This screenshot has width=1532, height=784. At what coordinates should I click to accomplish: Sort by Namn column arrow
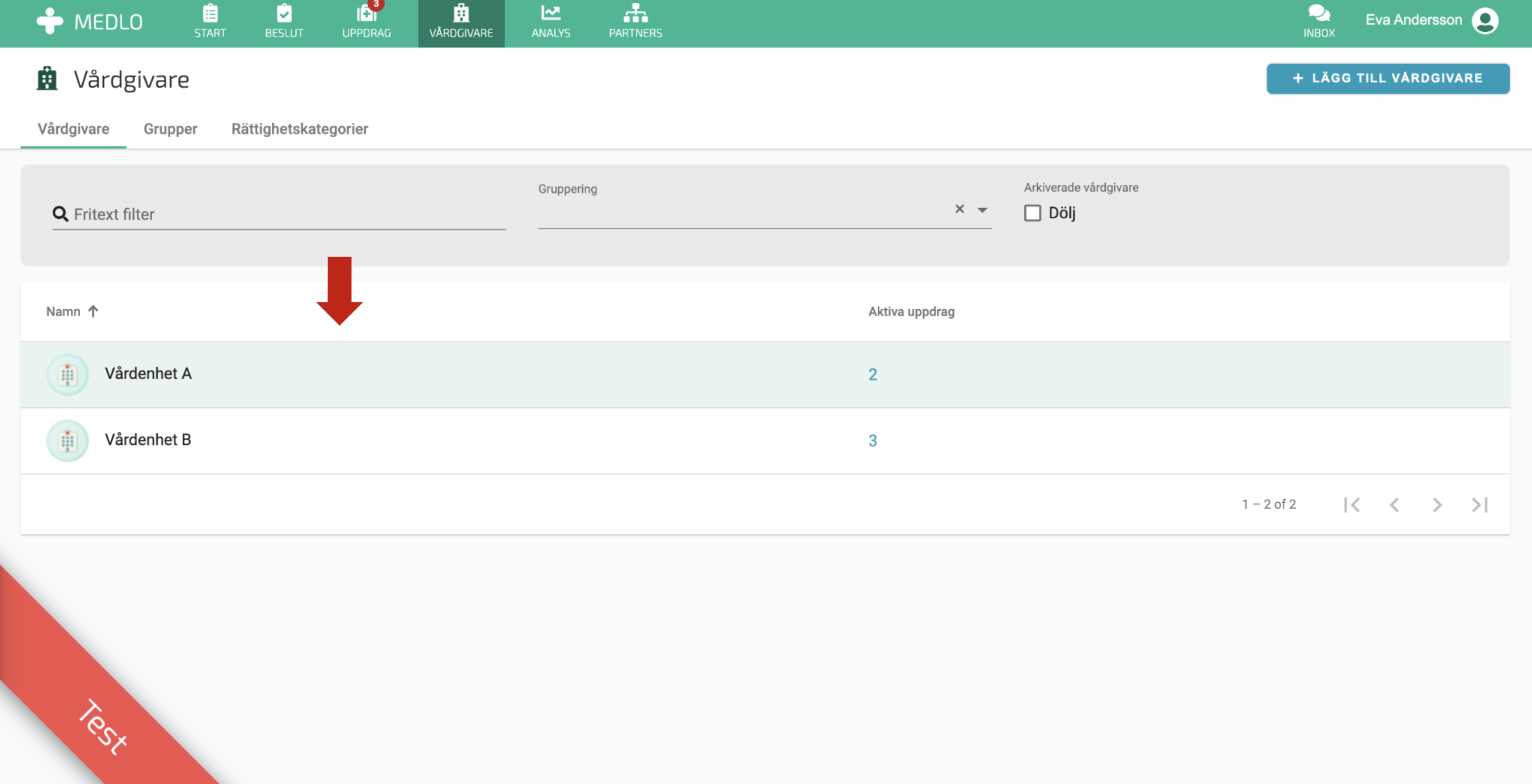pos(93,311)
